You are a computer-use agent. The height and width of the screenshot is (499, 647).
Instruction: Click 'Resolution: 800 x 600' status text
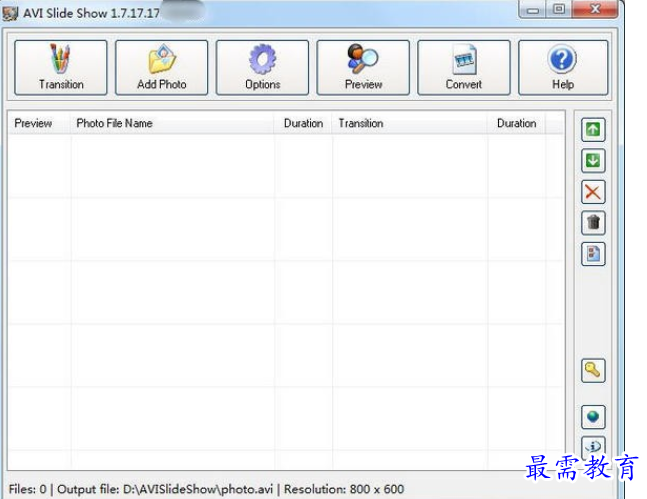(344, 490)
